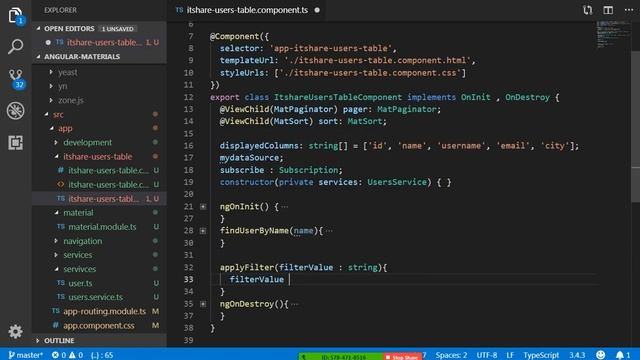Change indentation via Spaces: 2
640x360 pixels.
point(451,355)
